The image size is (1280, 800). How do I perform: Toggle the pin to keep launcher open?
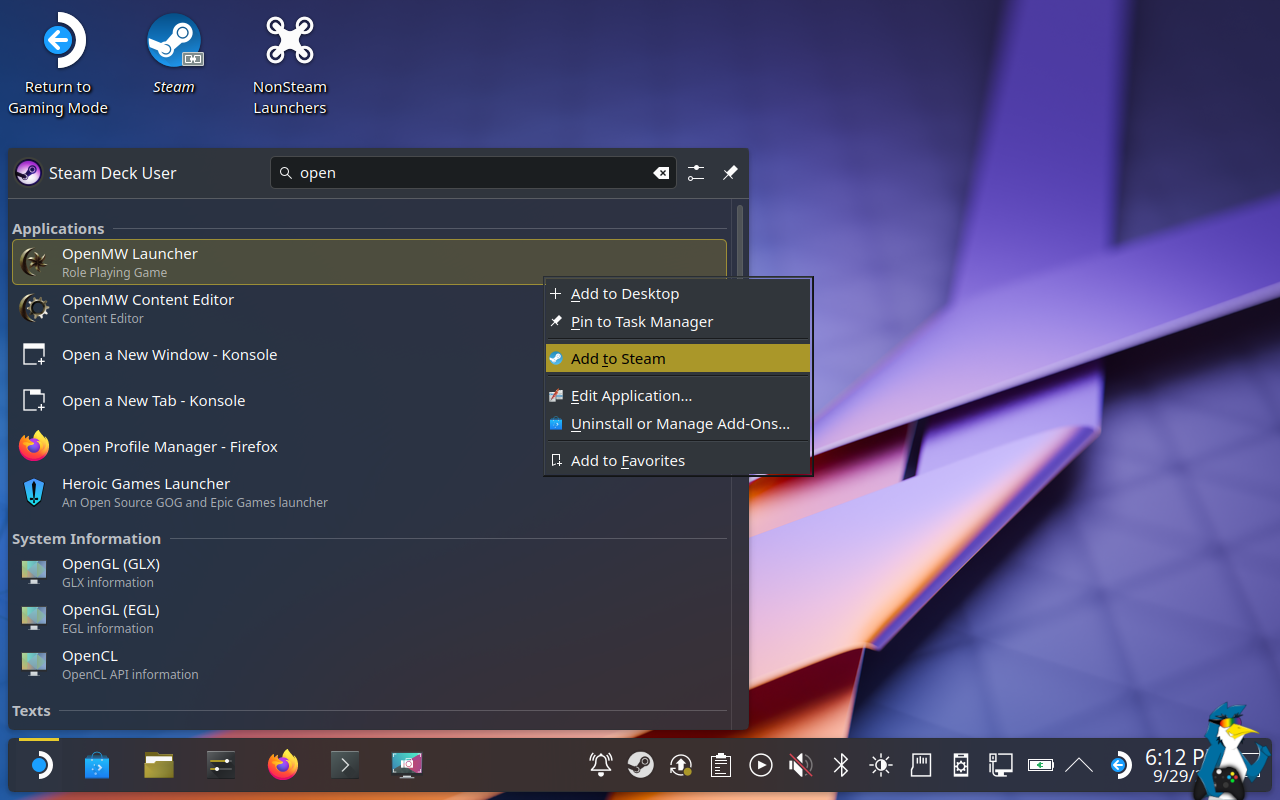tap(730, 173)
